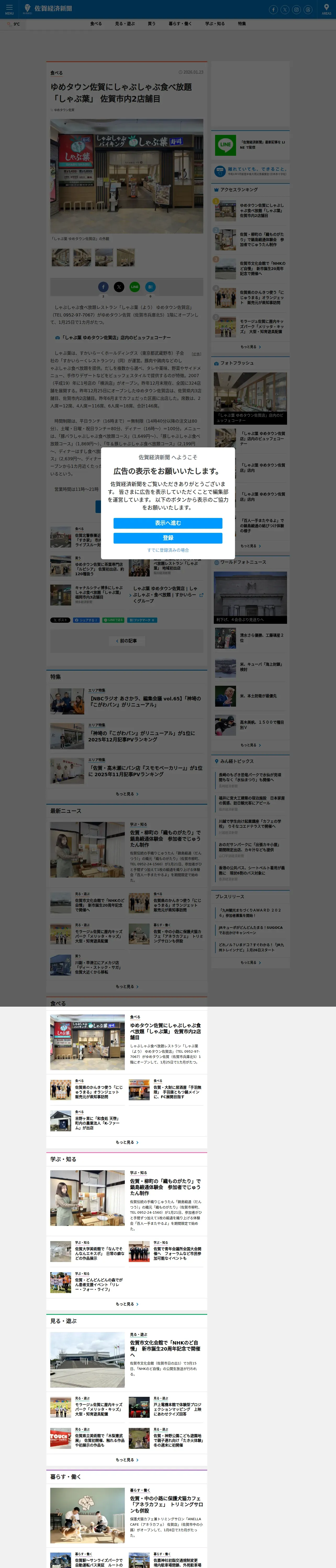This screenshot has width=336, height=1568.
Task: Click もっと見る under フォトフラッシュ
Action: (x=251, y=546)
